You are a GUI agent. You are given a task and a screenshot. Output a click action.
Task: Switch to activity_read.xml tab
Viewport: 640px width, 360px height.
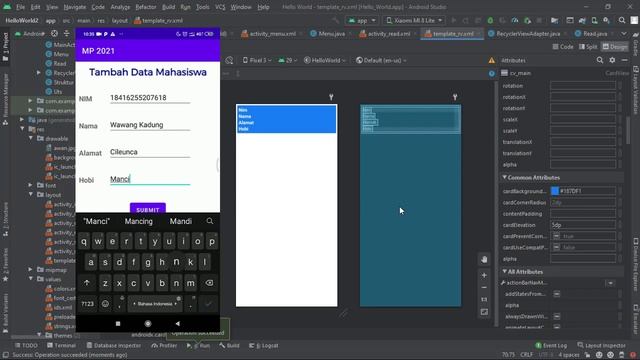(x=385, y=34)
